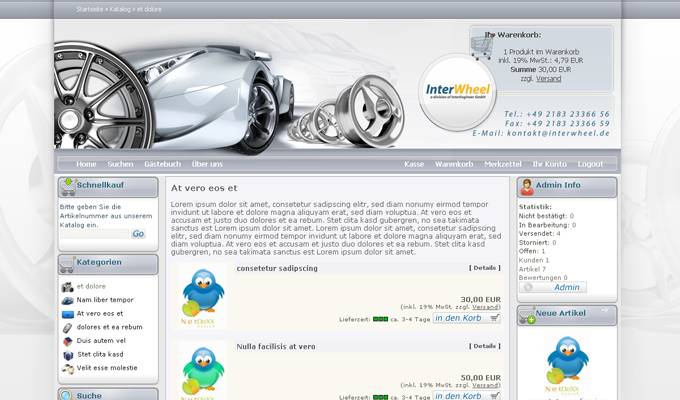680x400 pixels.
Task: Click the Nulla facilisis at vero product image
Action: (203, 370)
